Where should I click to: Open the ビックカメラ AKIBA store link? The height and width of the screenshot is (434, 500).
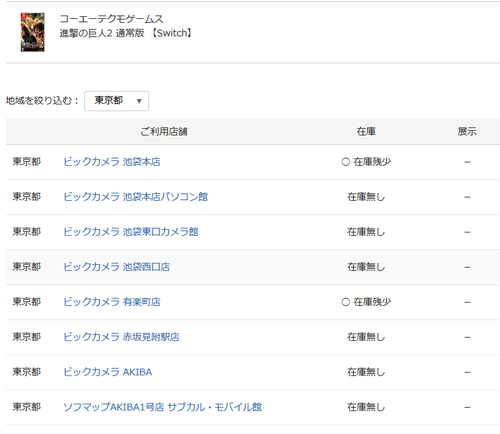(x=108, y=372)
